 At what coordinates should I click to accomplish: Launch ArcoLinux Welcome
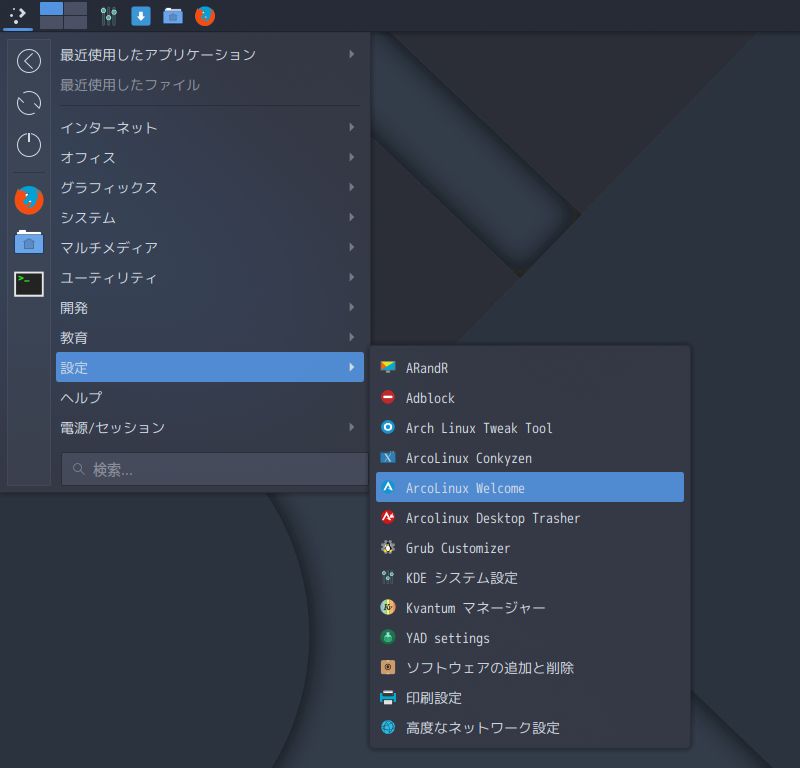(530, 487)
